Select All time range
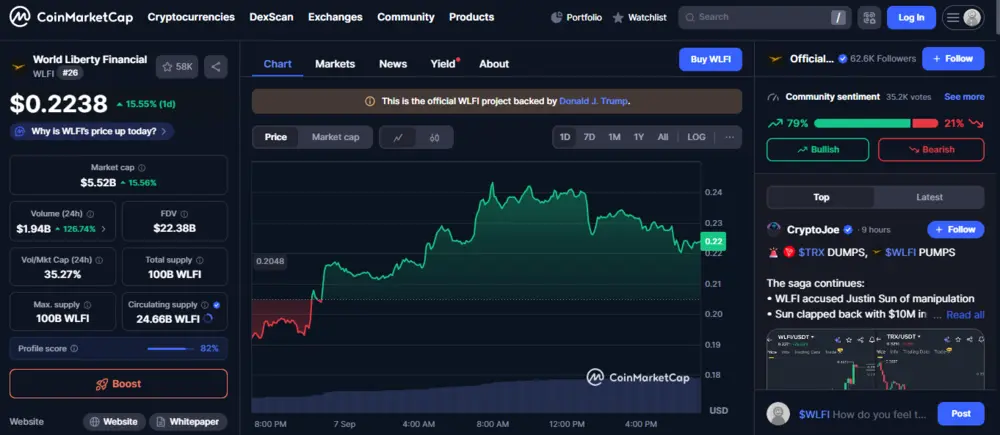Image resolution: width=1000 pixels, height=435 pixels. [663, 137]
